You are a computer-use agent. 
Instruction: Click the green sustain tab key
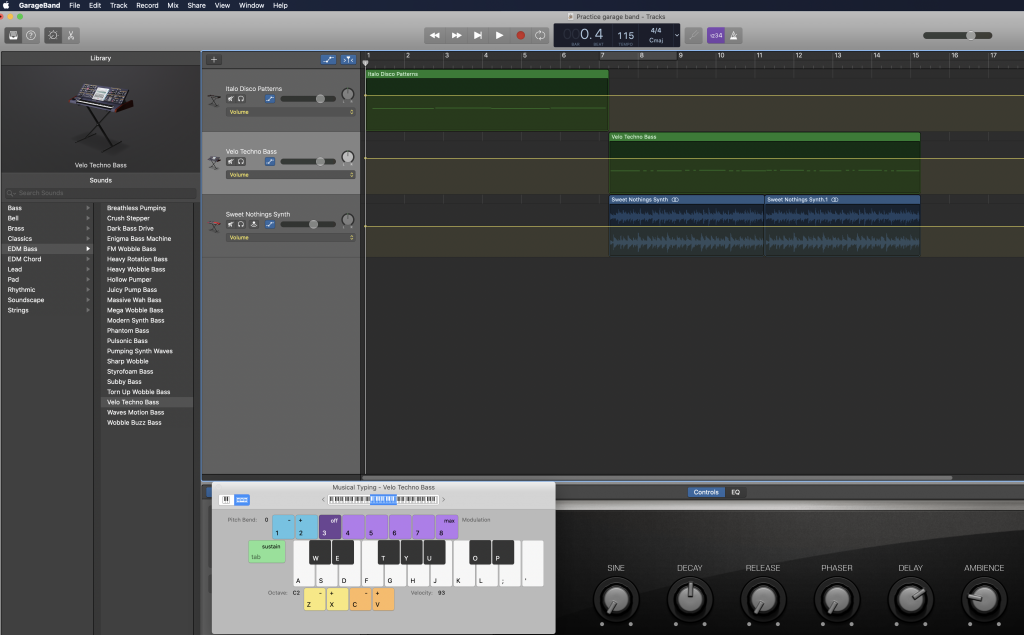(266, 551)
